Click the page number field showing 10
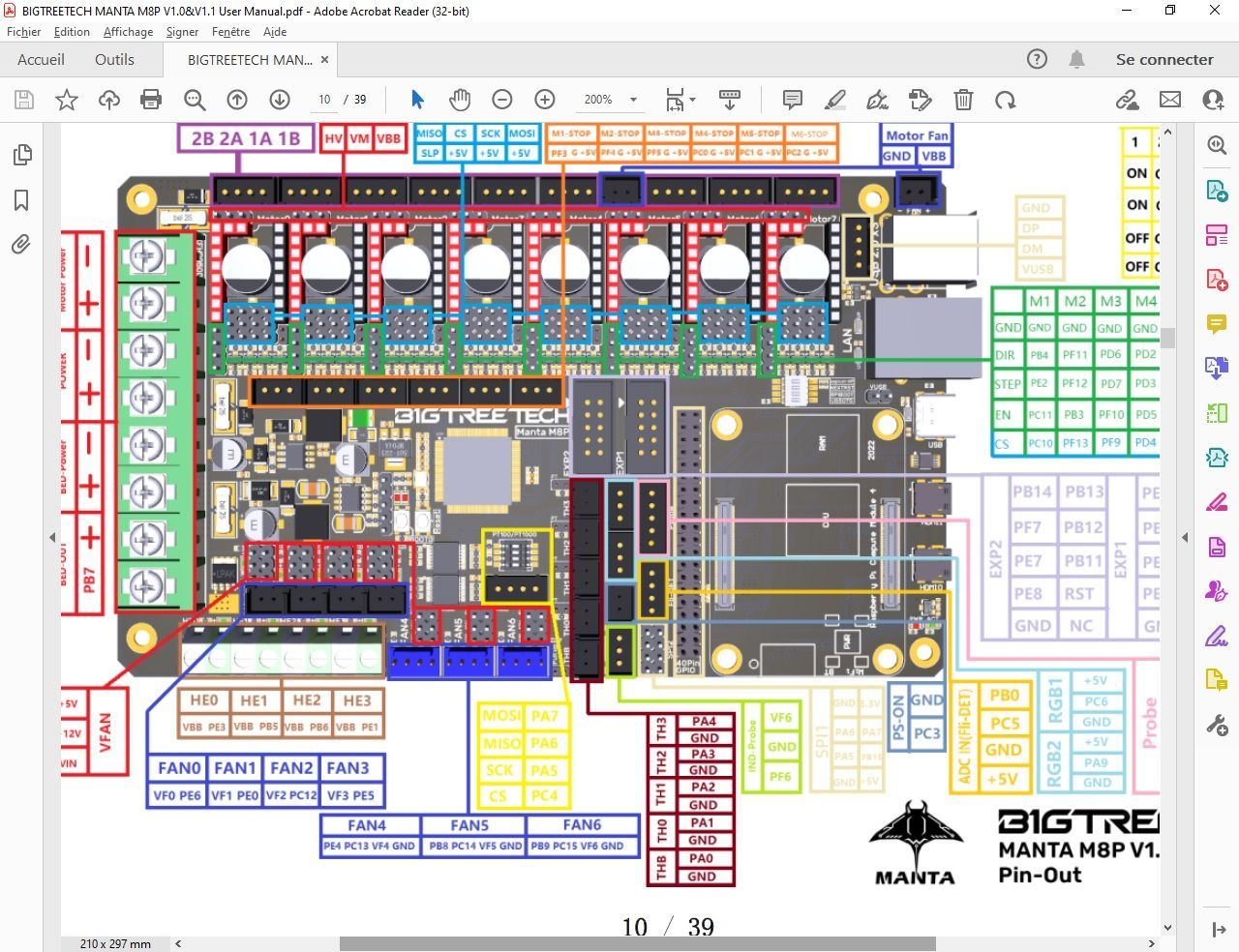The image size is (1239, 952). (324, 100)
